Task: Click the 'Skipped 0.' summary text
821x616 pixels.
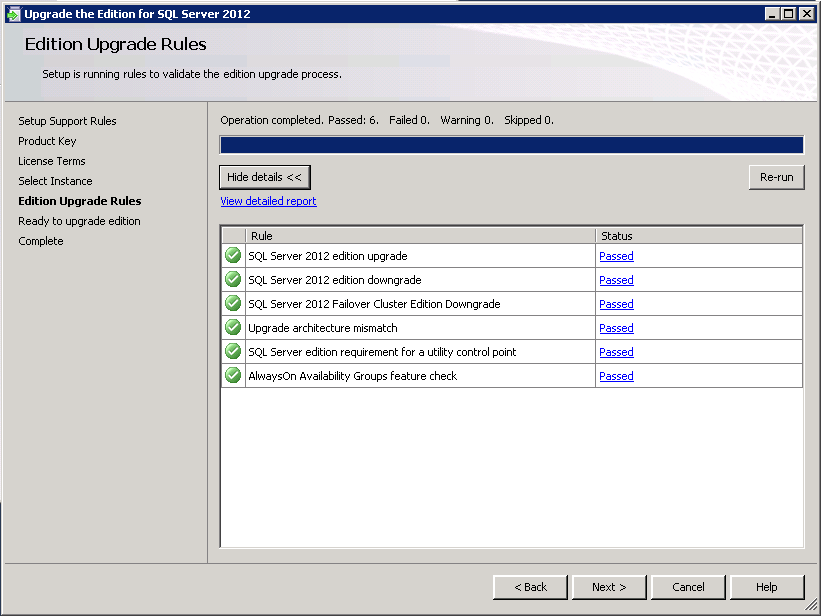Action: coord(529,120)
